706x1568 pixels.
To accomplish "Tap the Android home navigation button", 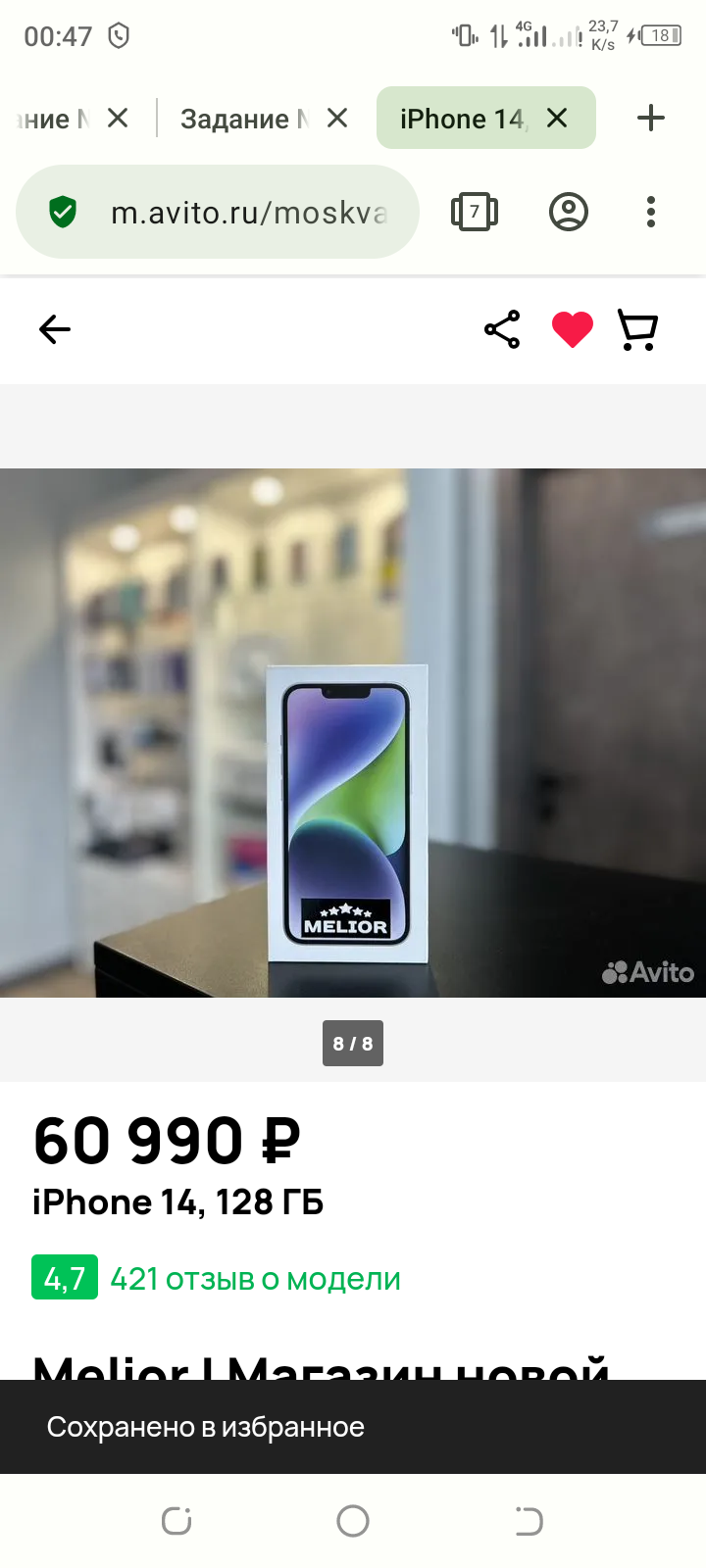I will coord(353,1521).
